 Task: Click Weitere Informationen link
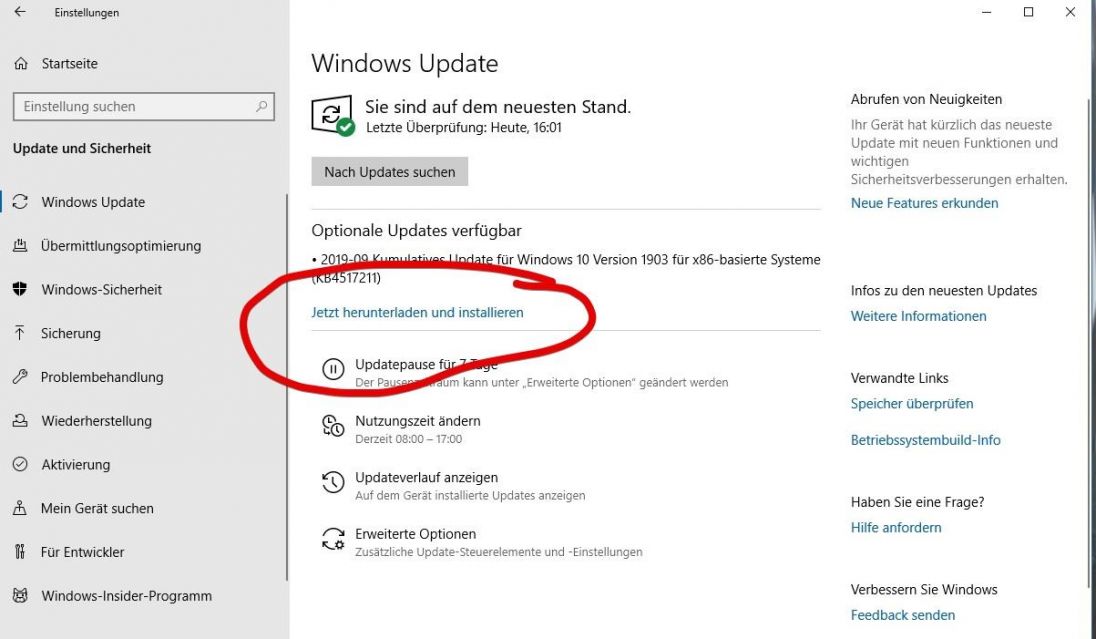[x=918, y=316]
